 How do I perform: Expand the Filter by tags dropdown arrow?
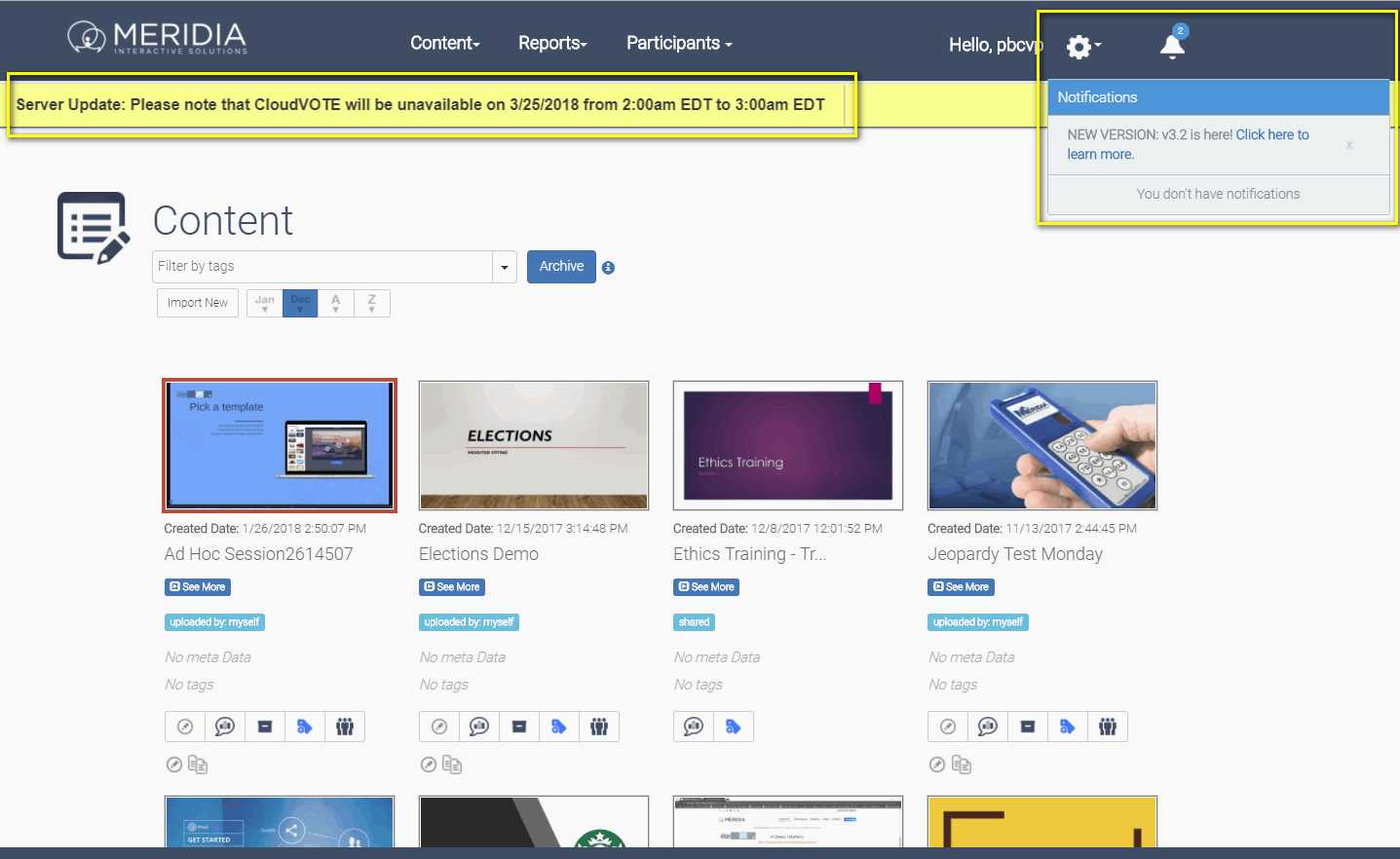[x=505, y=267]
